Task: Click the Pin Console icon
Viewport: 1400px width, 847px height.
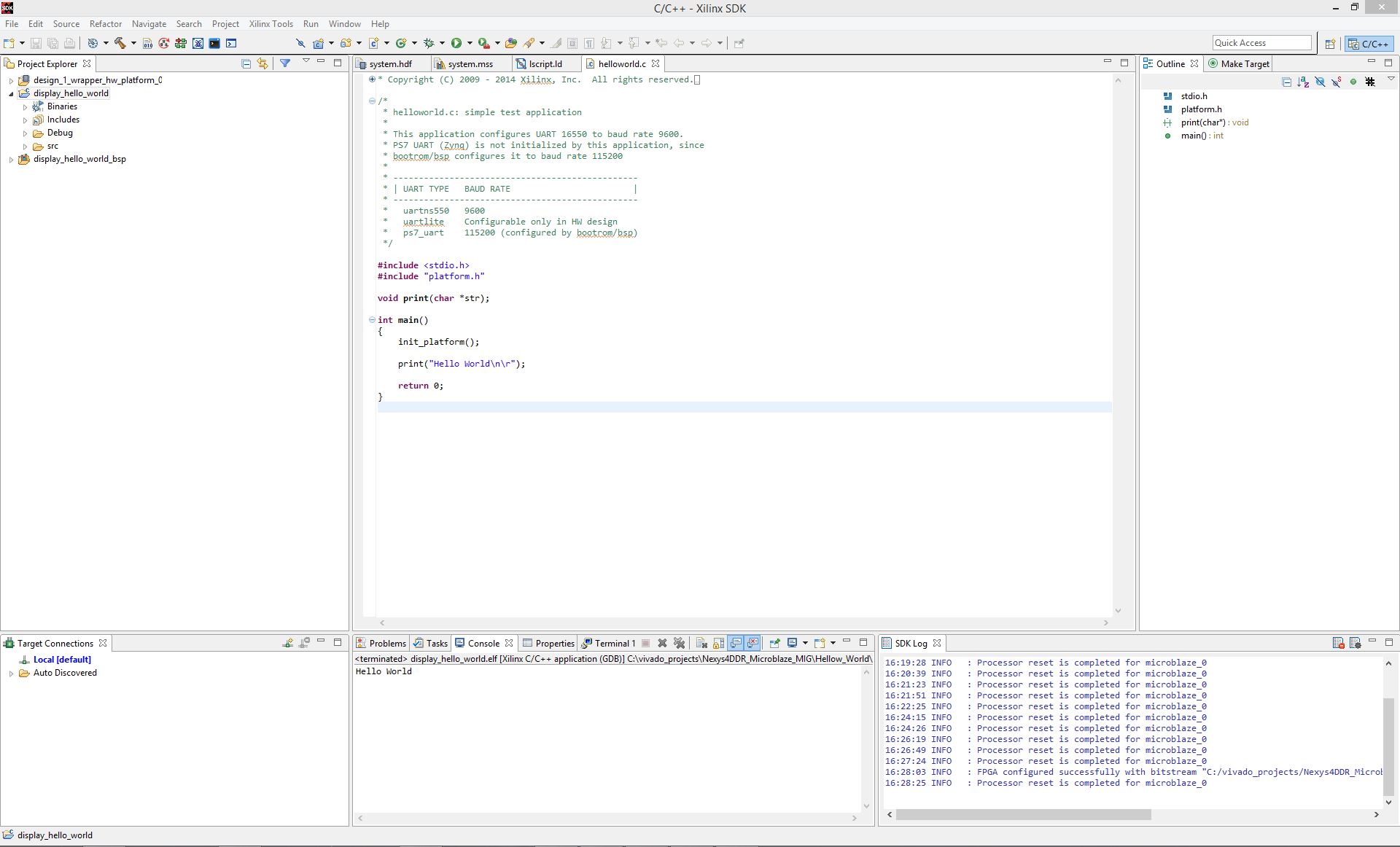Action: point(774,643)
